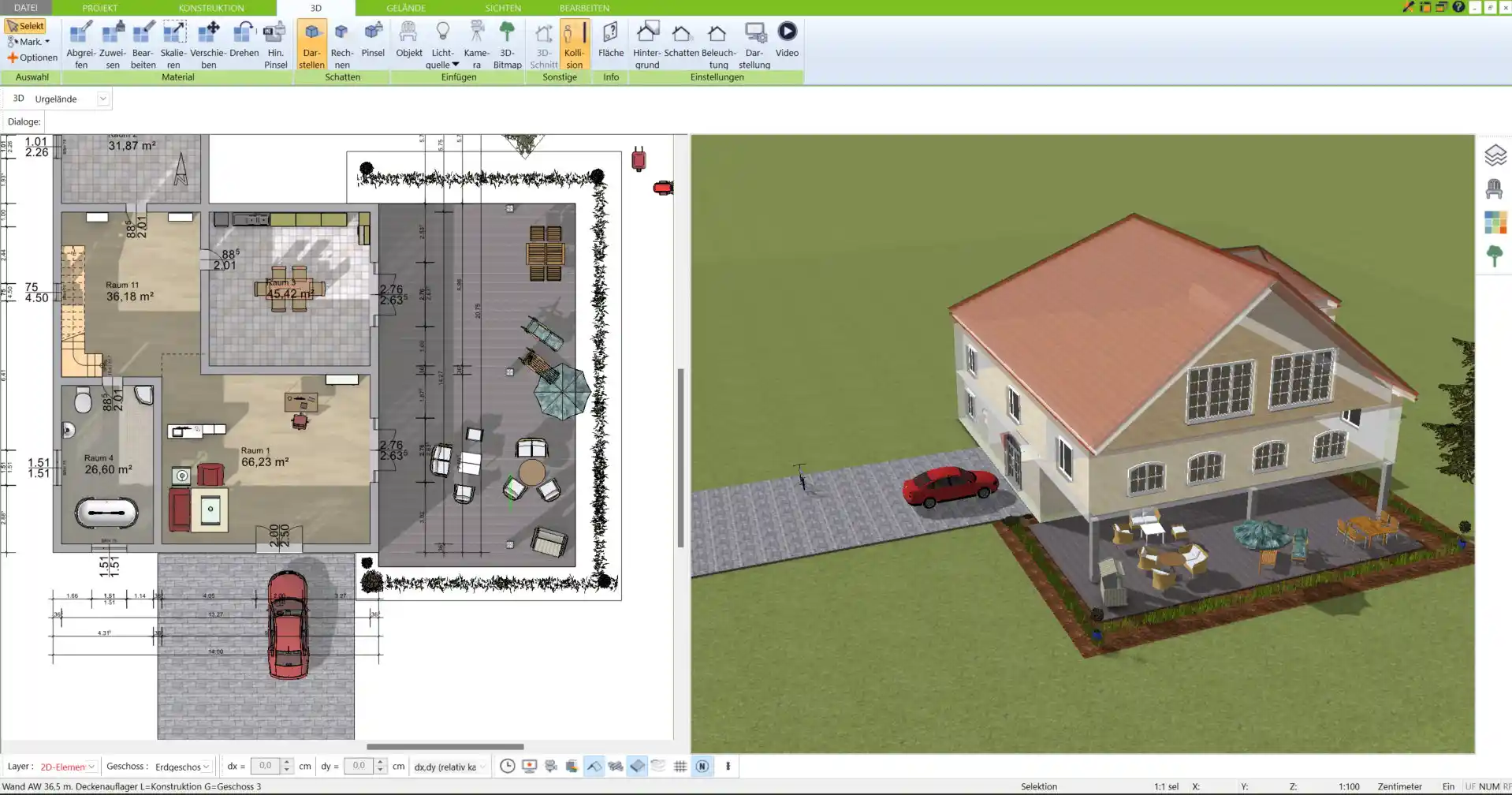Screen dimensions: 1512x795
Task: Click the red car in 3D view
Action: [950, 485]
